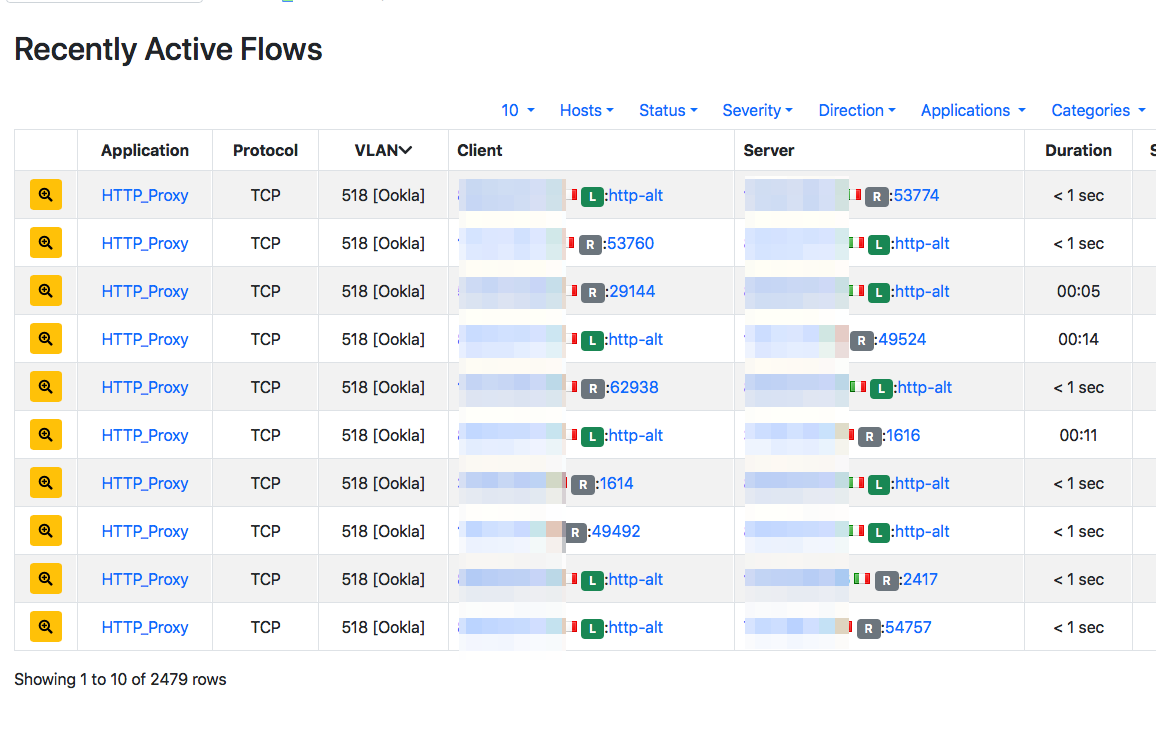
Task: Open flow details for client port 29144 row
Action: (x=46, y=290)
